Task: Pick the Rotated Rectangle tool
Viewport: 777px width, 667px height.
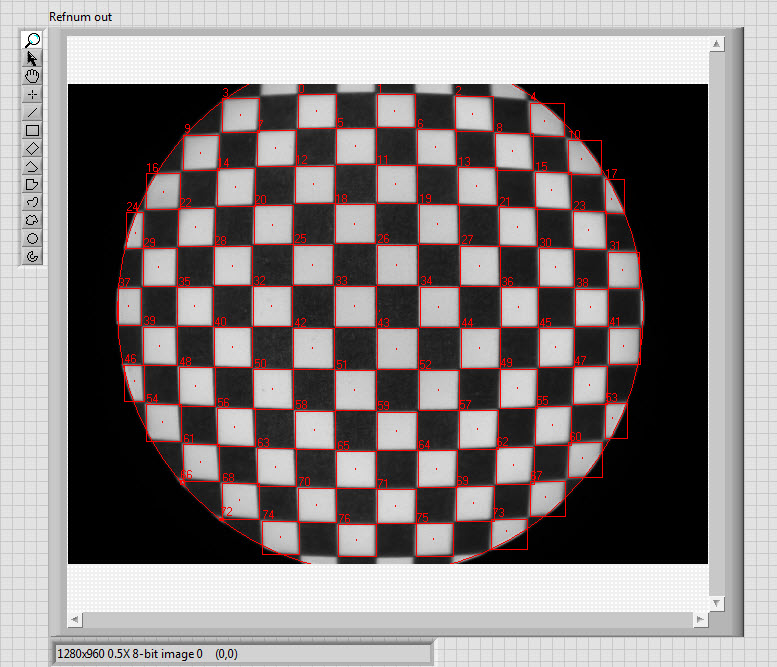Action: coord(32,148)
